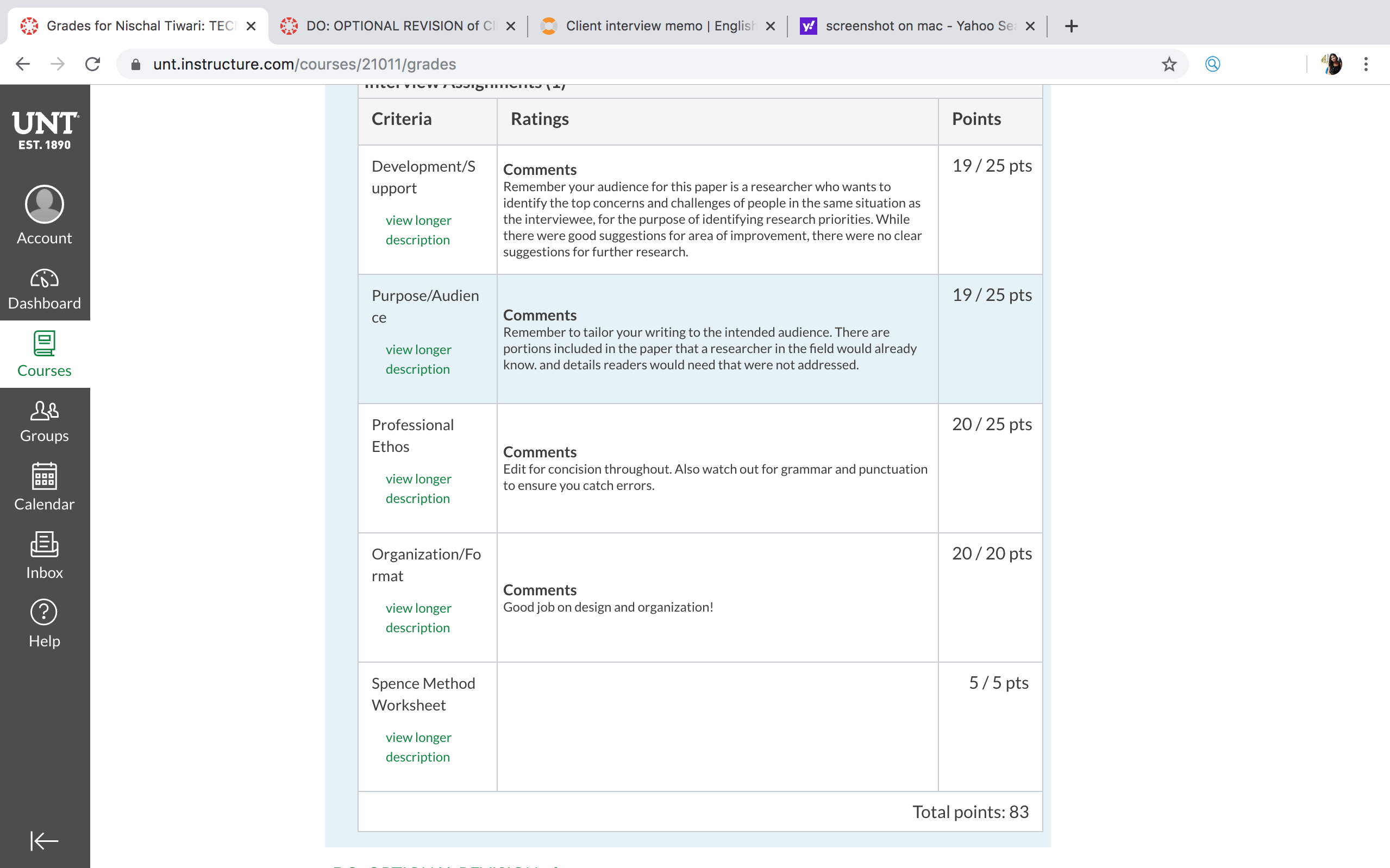
Task: Click the browser back arrow
Action: [x=22, y=64]
